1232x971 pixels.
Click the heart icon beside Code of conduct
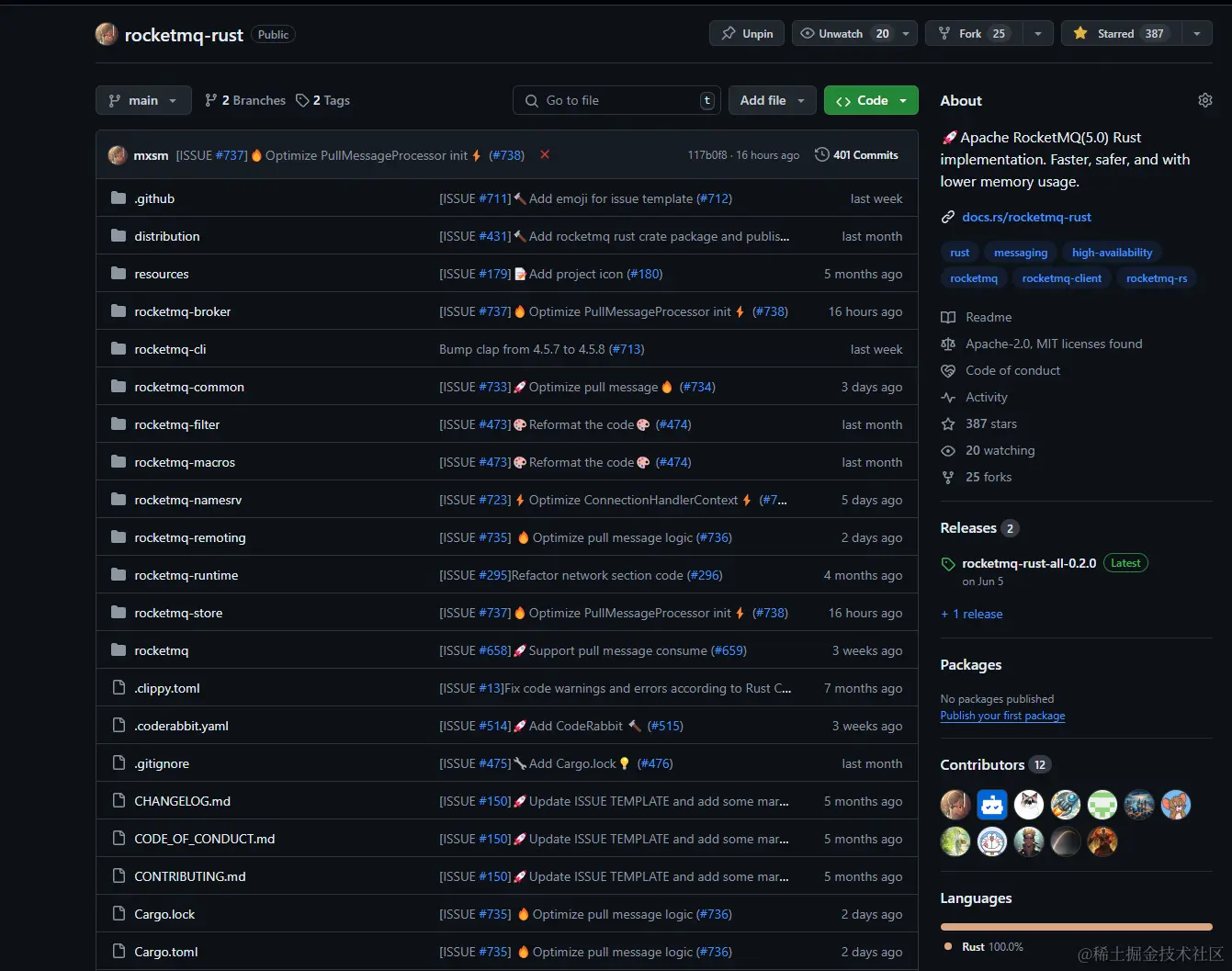point(948,370)
